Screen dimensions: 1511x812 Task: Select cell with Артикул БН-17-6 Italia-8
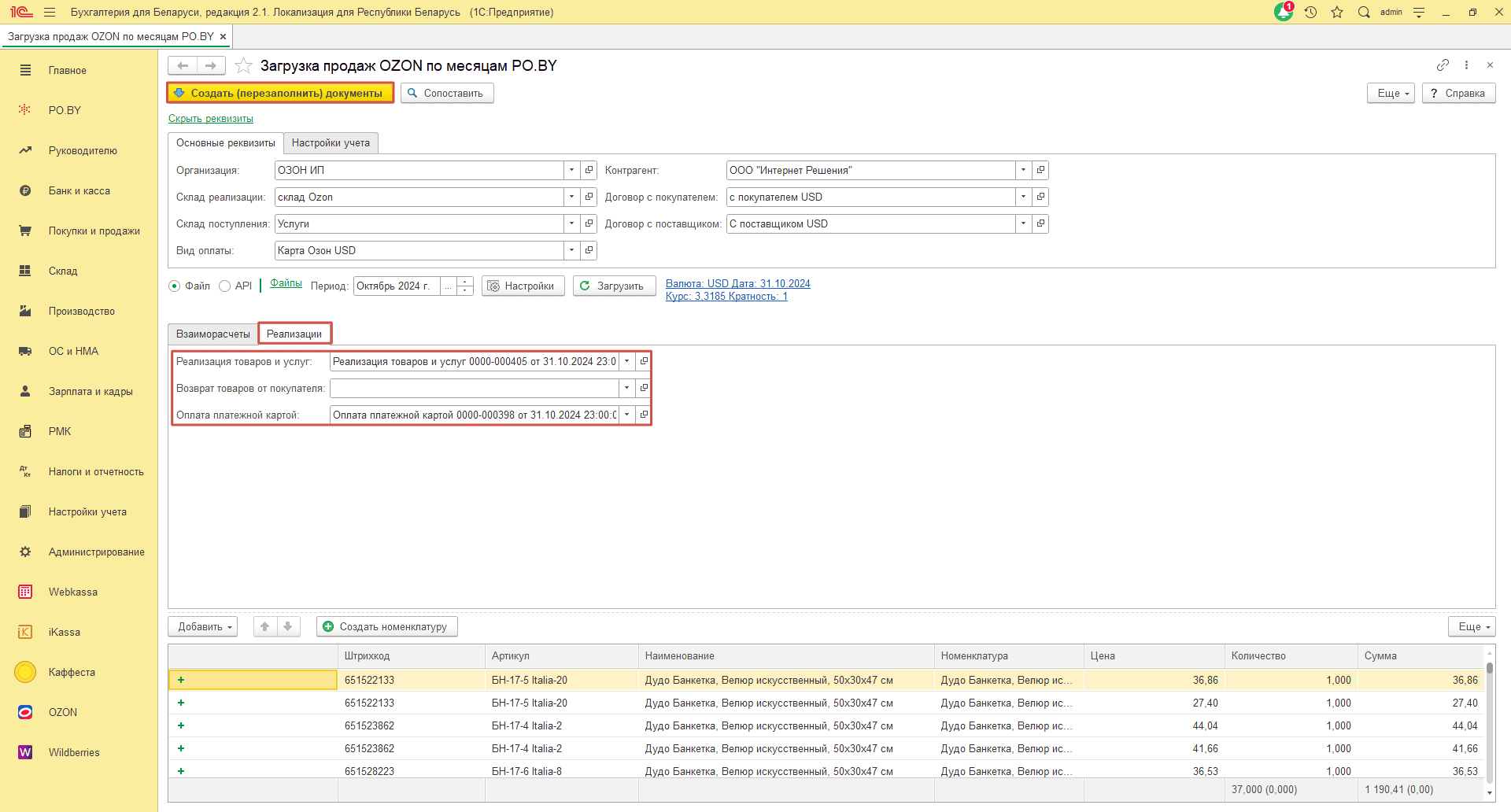coord(561,771)
